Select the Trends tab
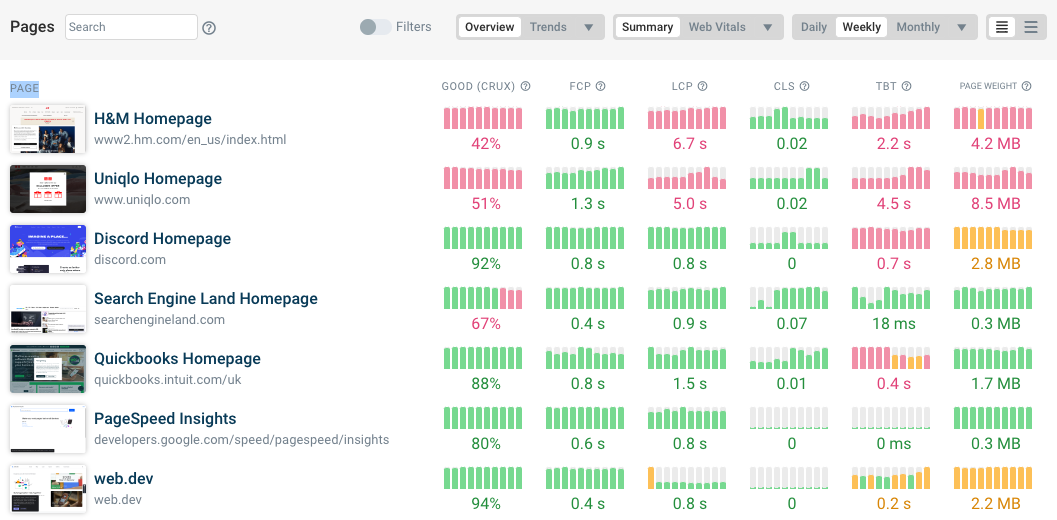1057x520 pixels. tap(548, 27)
